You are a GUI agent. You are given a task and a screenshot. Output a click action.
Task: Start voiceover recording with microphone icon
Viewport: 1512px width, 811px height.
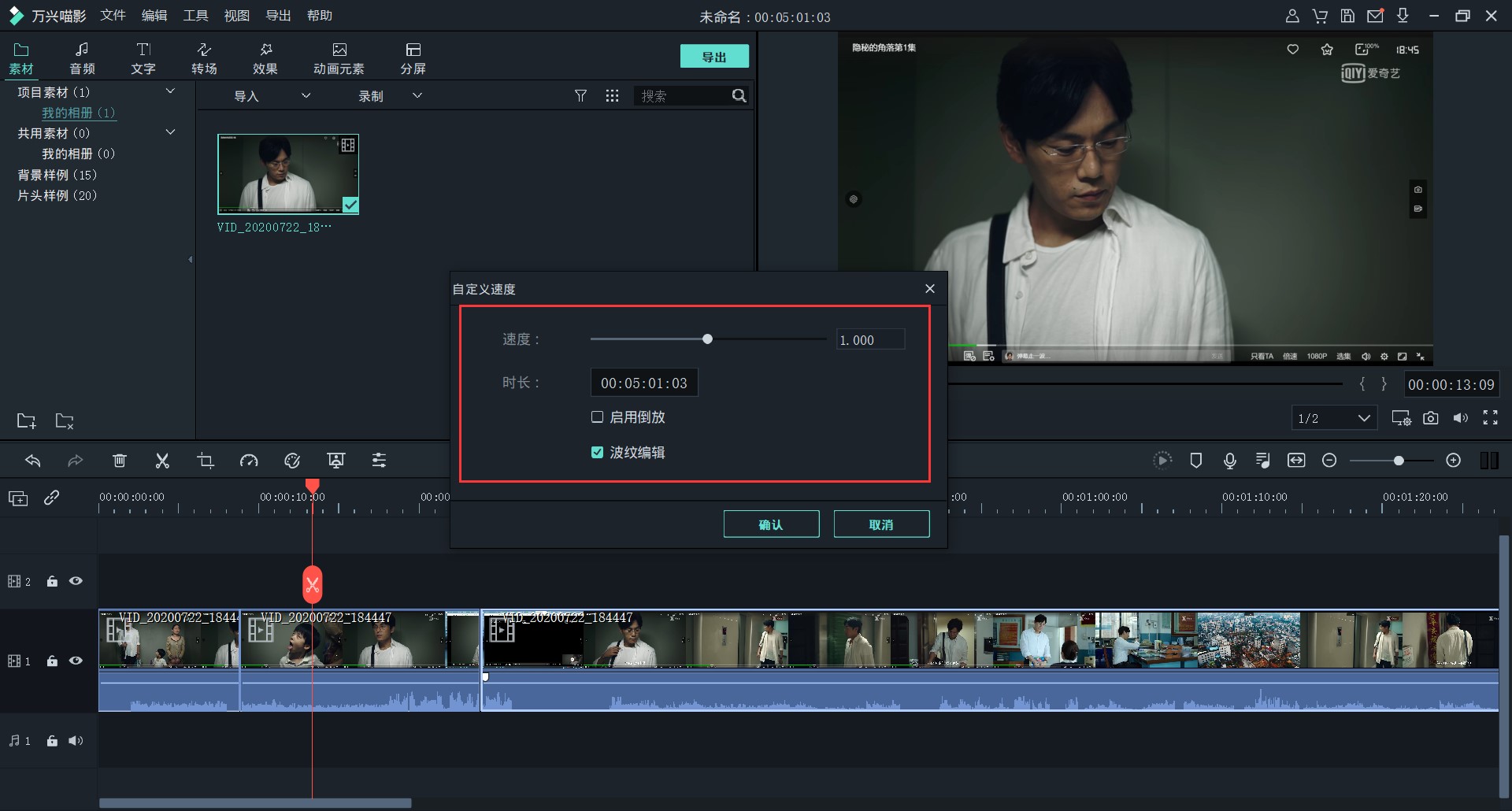(x=1230, y=461)
